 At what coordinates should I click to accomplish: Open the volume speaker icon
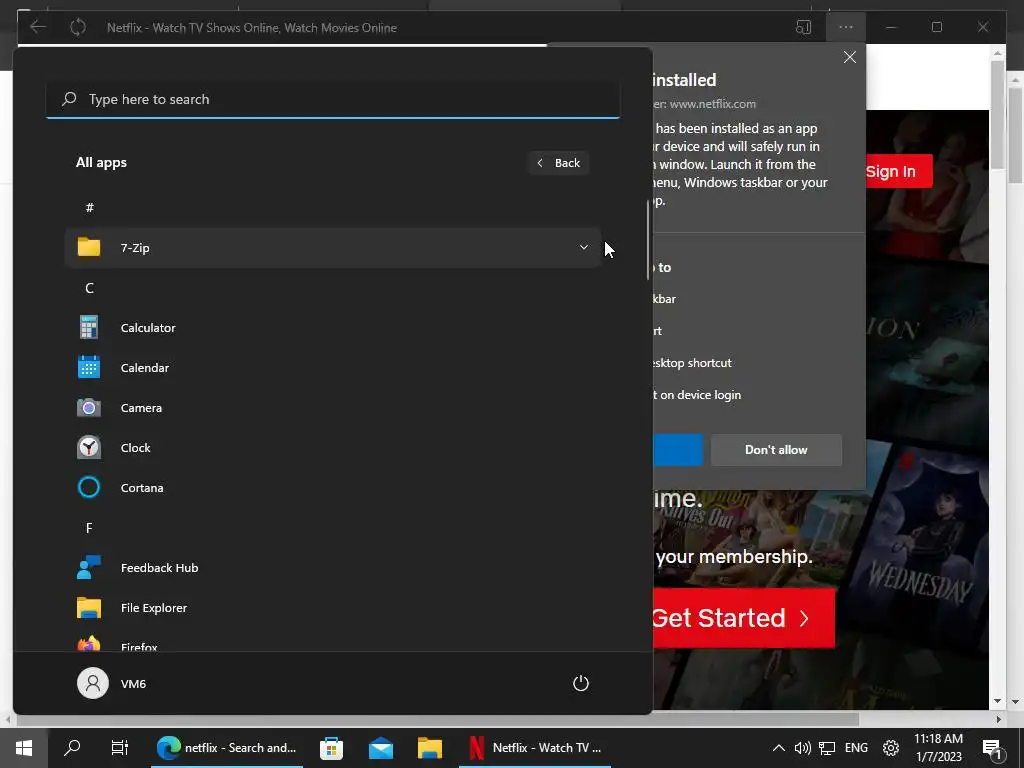coord(803,748)
